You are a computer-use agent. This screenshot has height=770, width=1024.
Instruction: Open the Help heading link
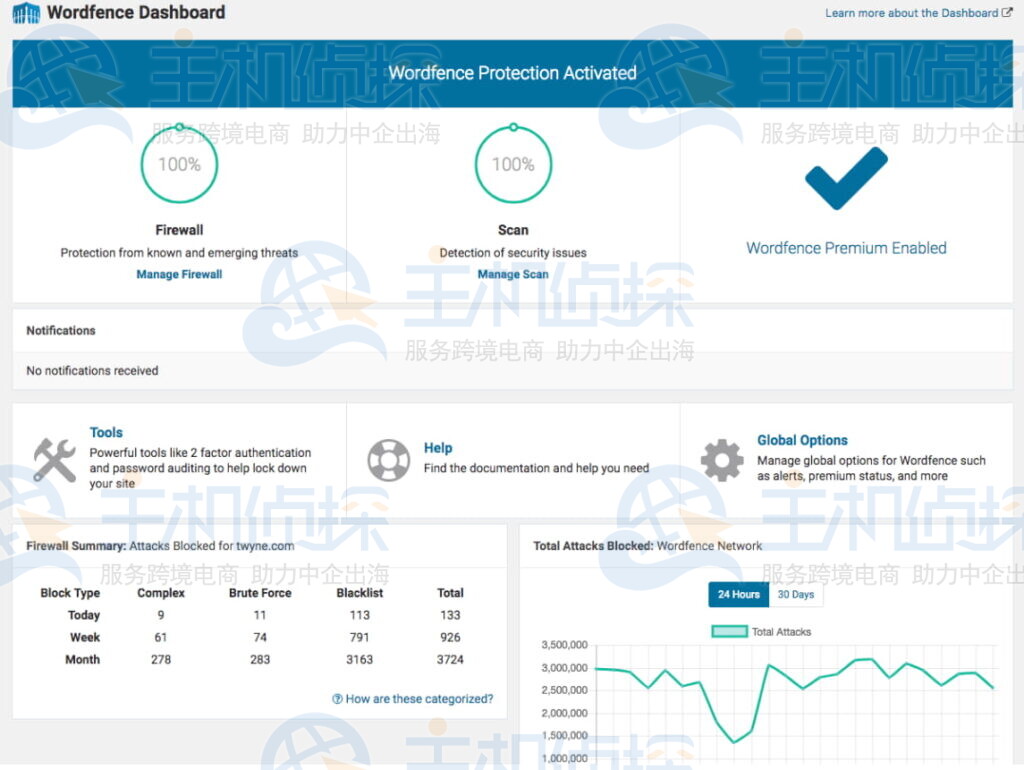(x=438, y=448)
